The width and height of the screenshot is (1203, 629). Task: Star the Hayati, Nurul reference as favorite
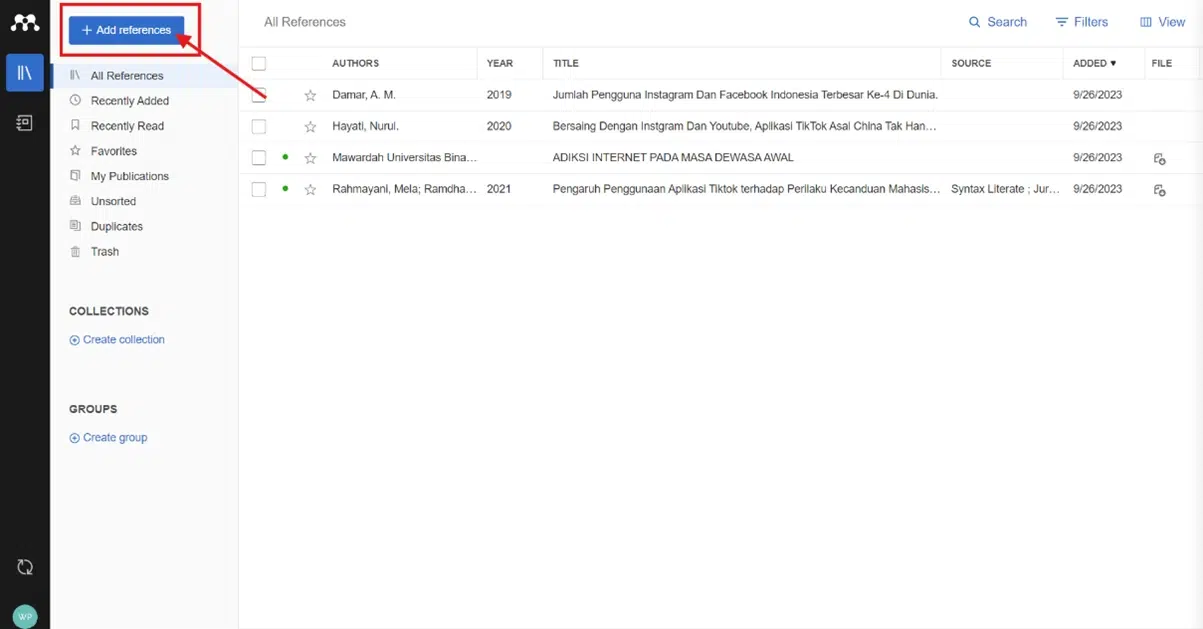click(310, 126)
